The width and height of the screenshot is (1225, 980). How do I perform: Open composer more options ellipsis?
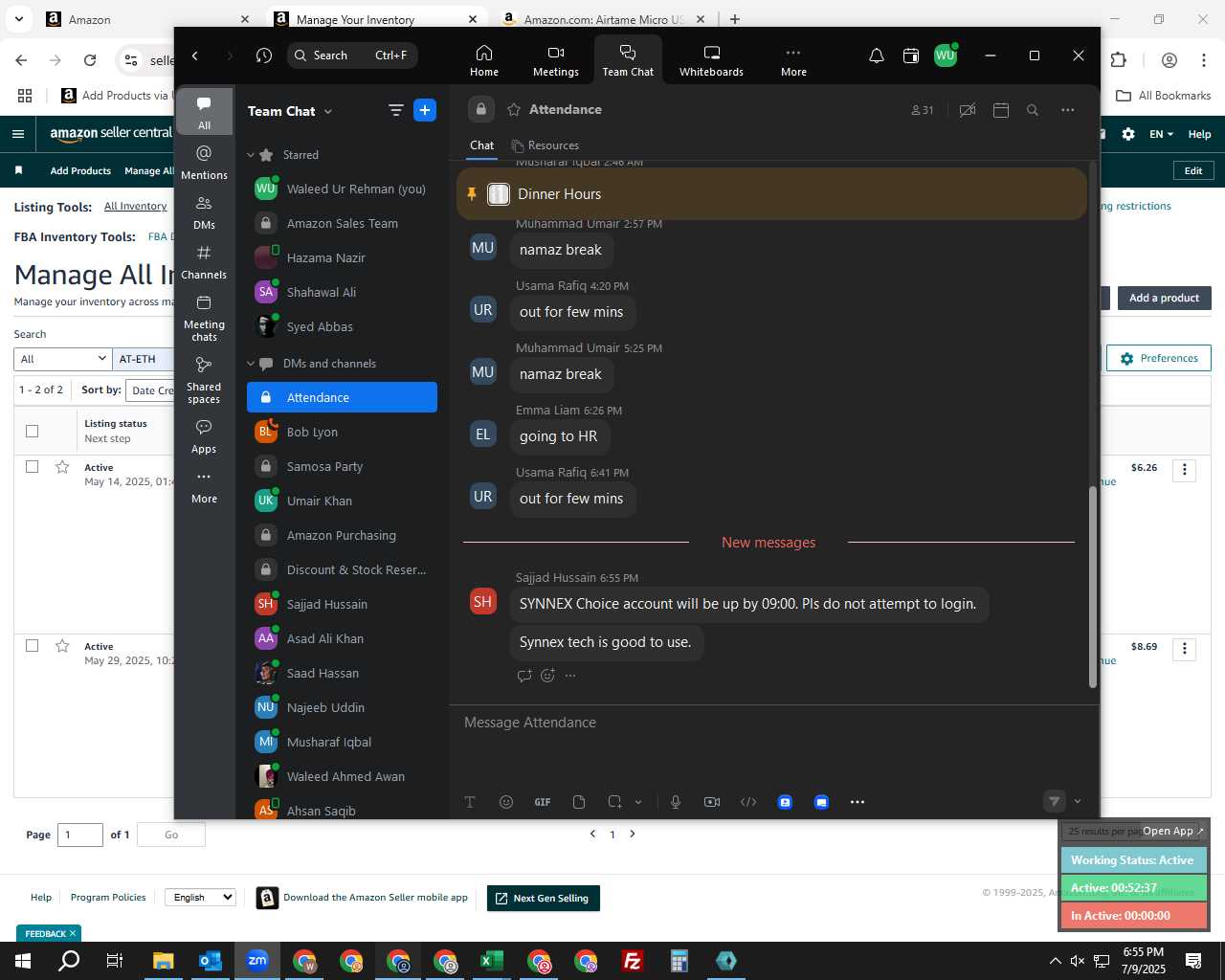pyautogui.click(x=857, y=802)
